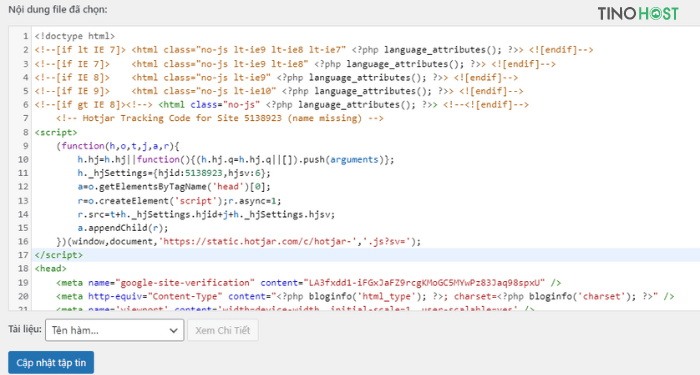Click the 'r.src=t+h._hjSettings.hjid' line
The height and width of the screenshot is (375, 700).
point(206,214)
